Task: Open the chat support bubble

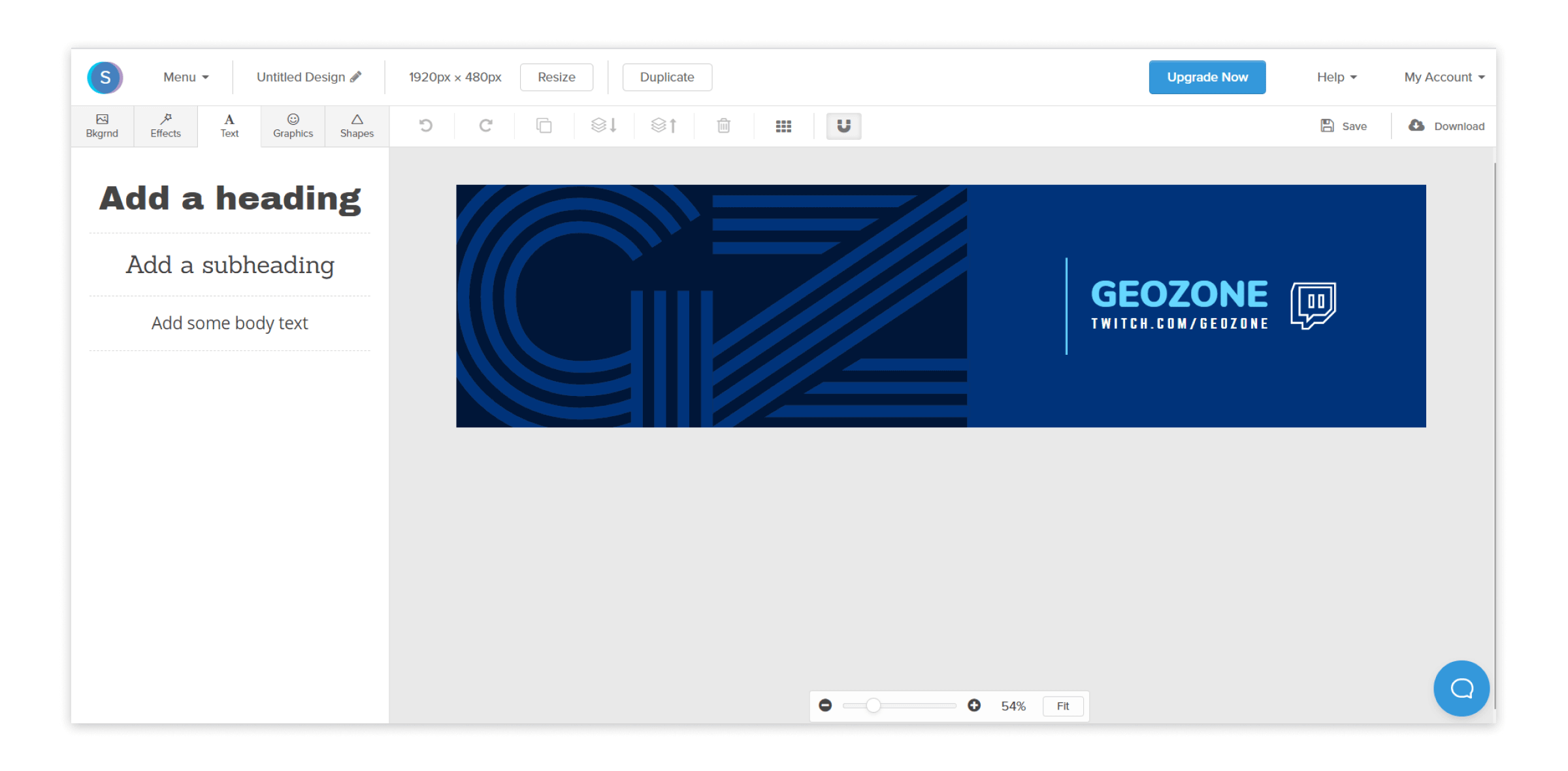Action: 1462,689
